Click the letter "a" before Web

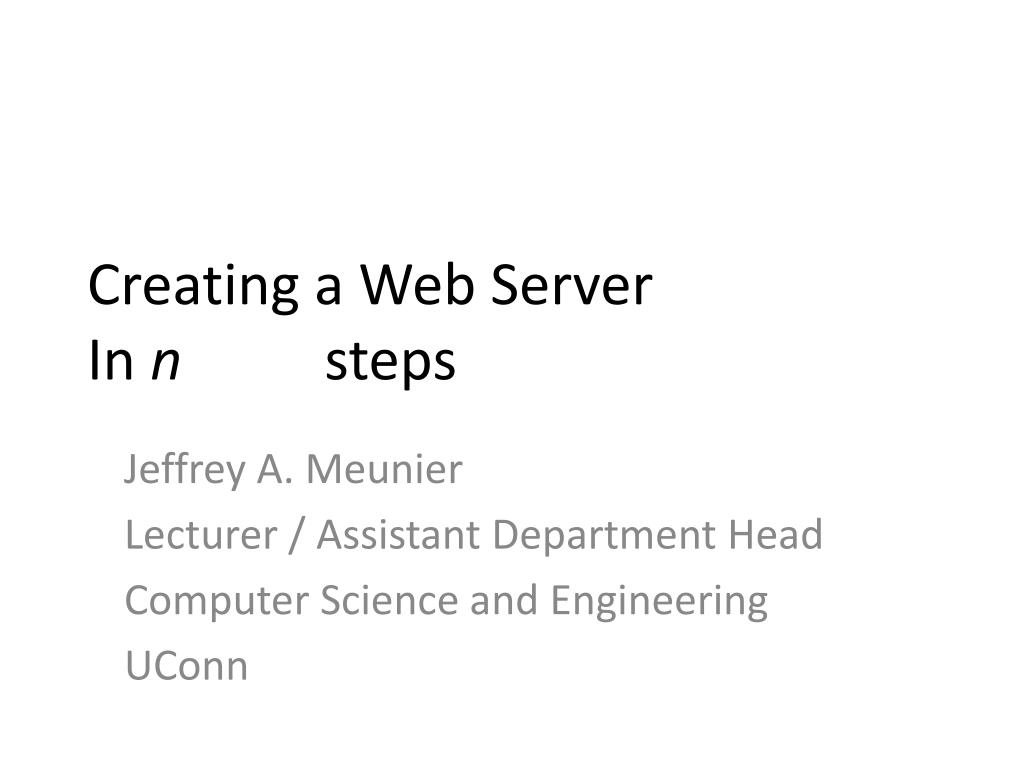(x=328, y=290)
